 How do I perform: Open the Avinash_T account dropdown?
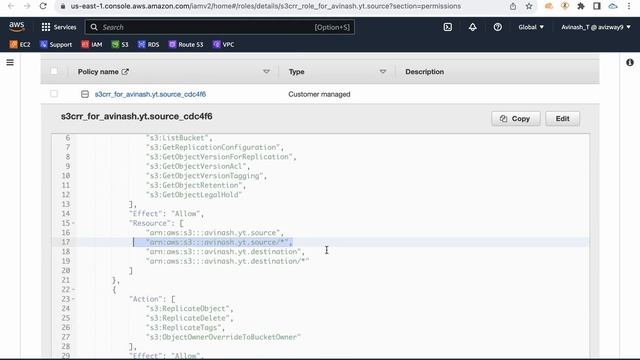point(596,27)
